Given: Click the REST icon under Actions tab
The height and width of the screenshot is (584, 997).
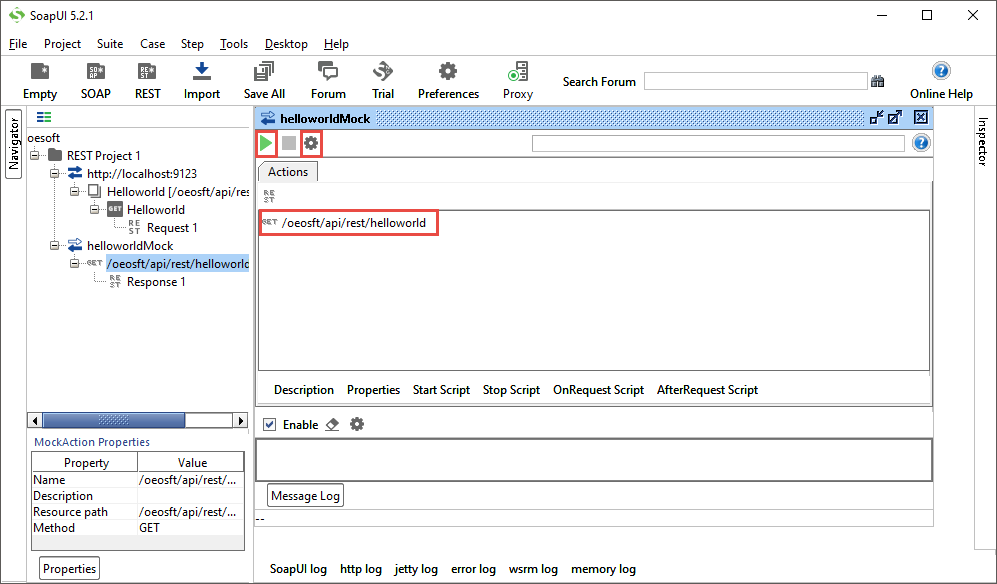Looking at the screenshot, I should tap(269, 196).
